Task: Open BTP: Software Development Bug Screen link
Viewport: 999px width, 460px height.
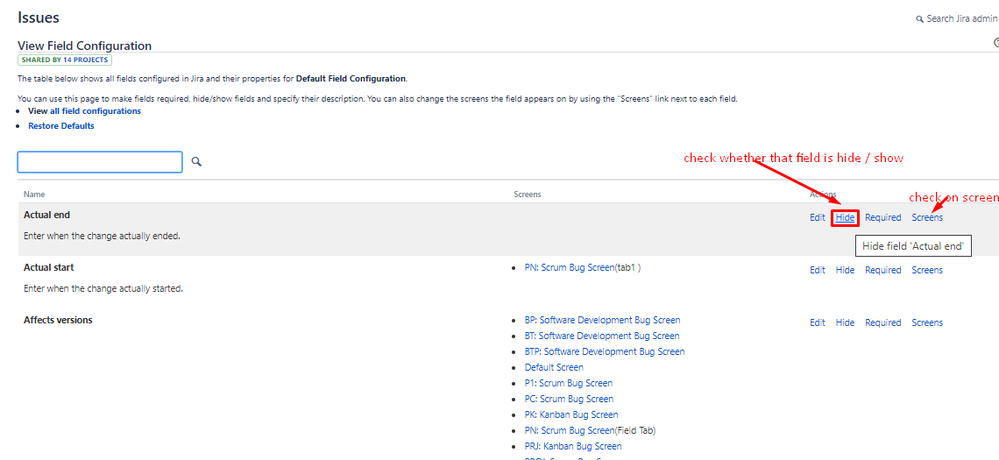Action: click(605, 352)
